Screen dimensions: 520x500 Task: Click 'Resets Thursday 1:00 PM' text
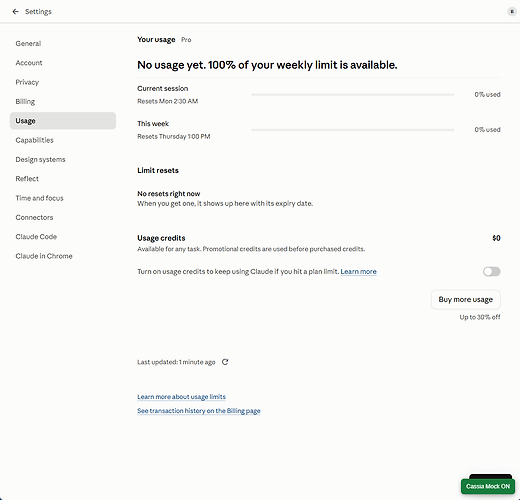[174, 136]
